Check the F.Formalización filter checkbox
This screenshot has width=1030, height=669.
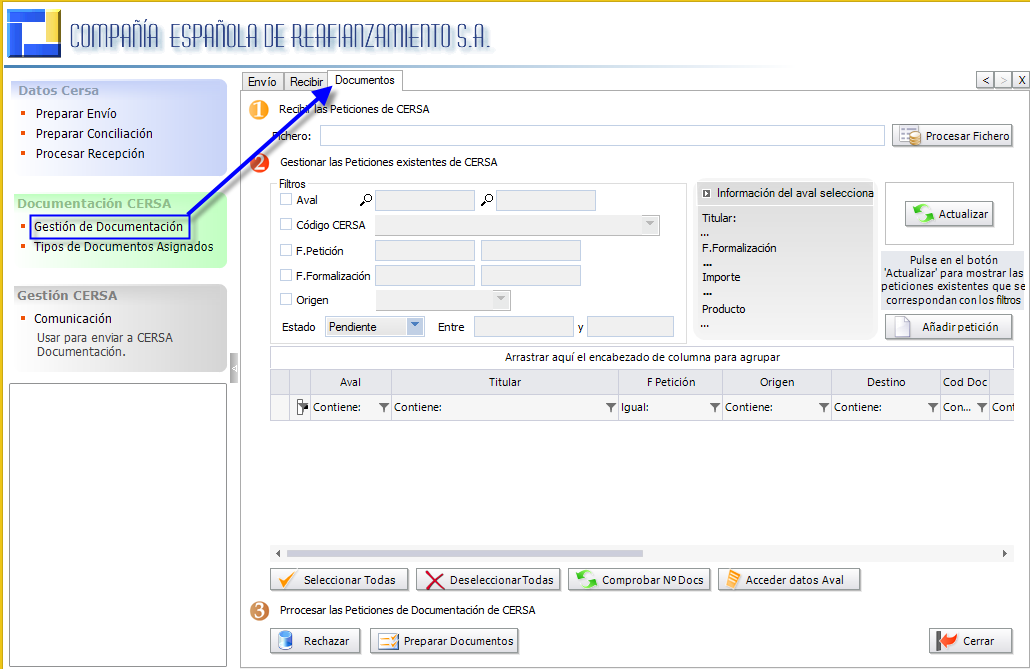tap(286, 275)
